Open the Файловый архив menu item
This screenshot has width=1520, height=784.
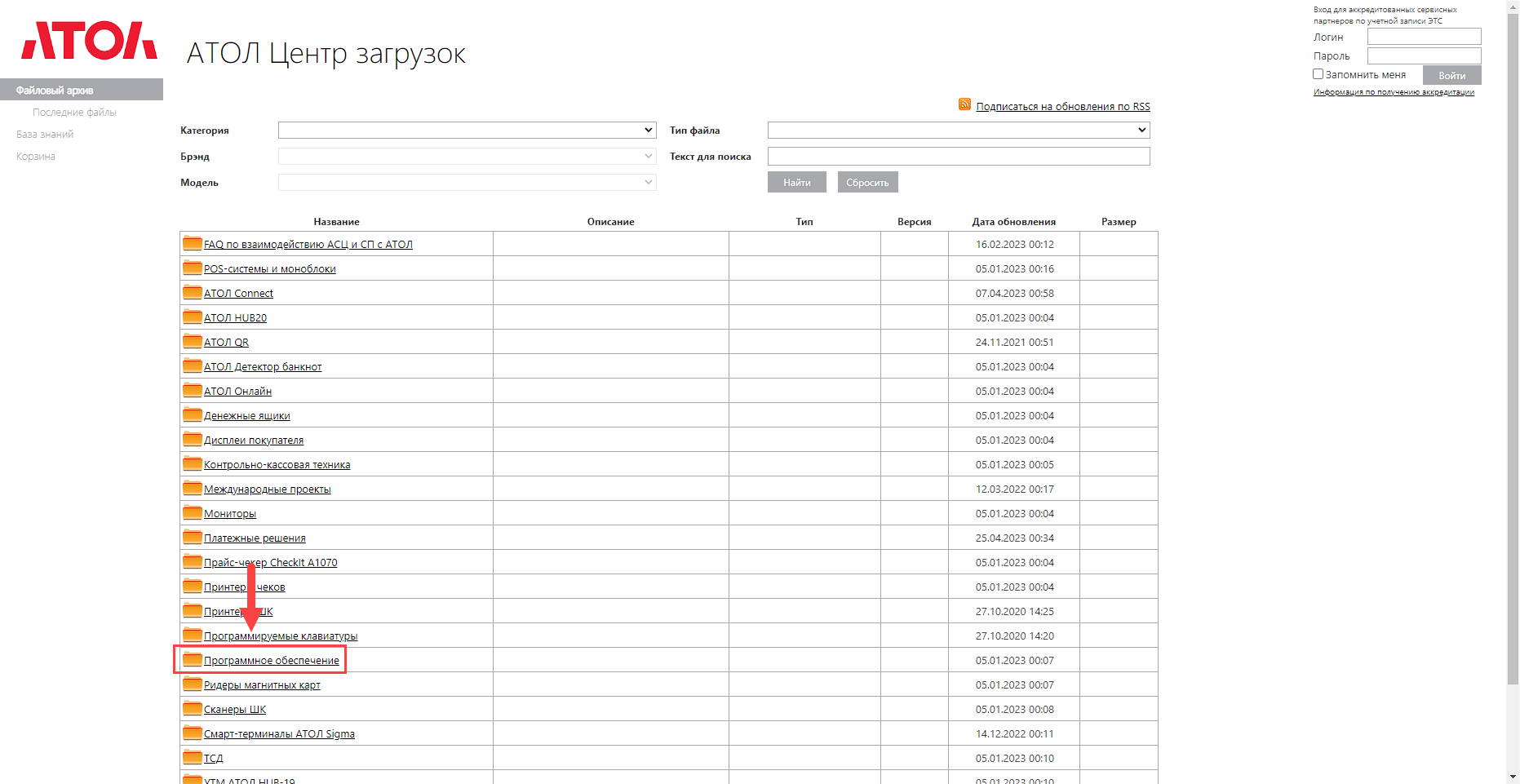coord(55,90)
